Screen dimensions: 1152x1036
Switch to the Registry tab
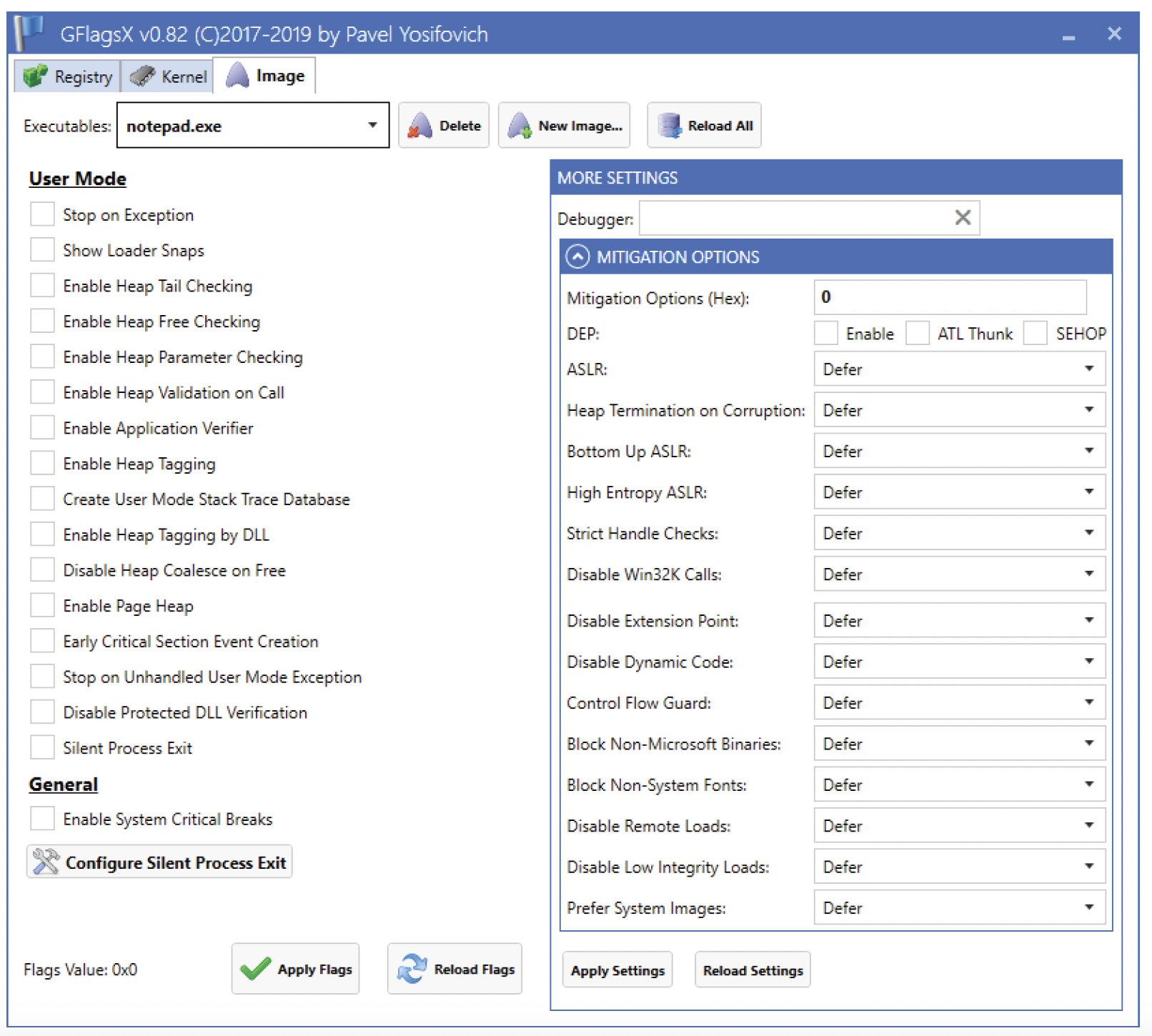pyautogui.click(x=67, y=76)
